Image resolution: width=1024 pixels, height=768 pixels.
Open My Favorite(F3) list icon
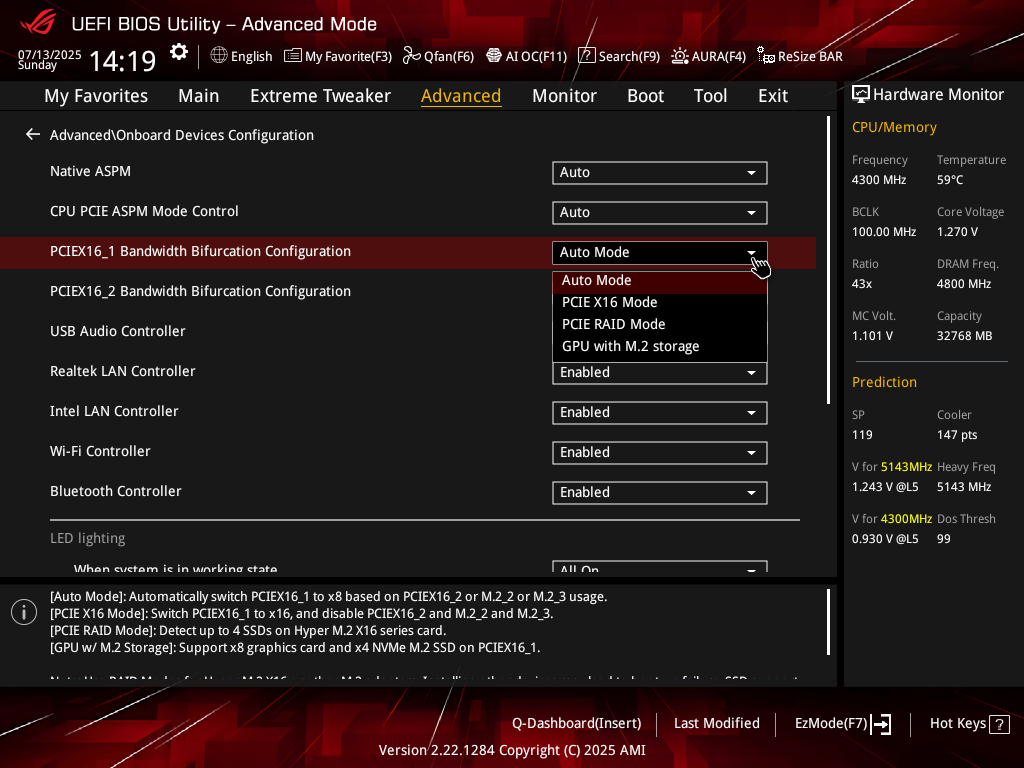click(293, 56)
